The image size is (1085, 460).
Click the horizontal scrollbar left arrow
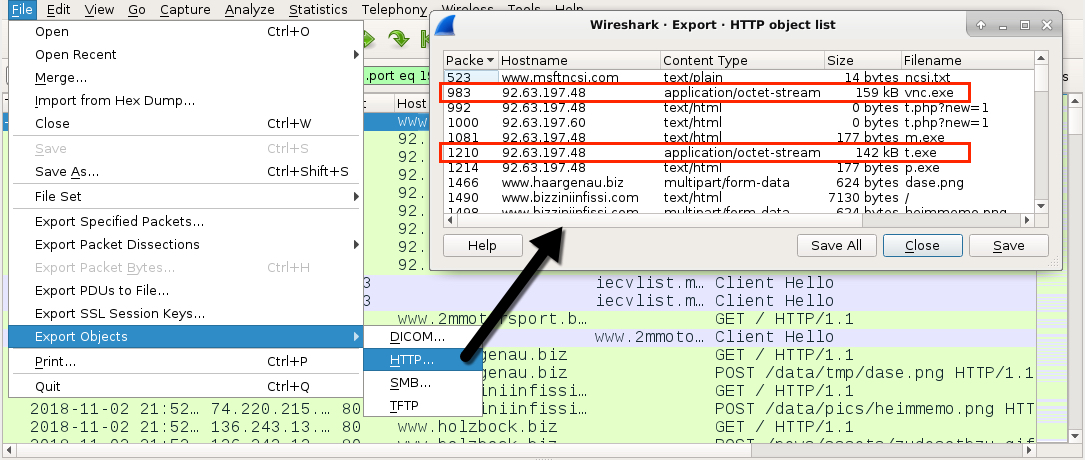[450, 220]
